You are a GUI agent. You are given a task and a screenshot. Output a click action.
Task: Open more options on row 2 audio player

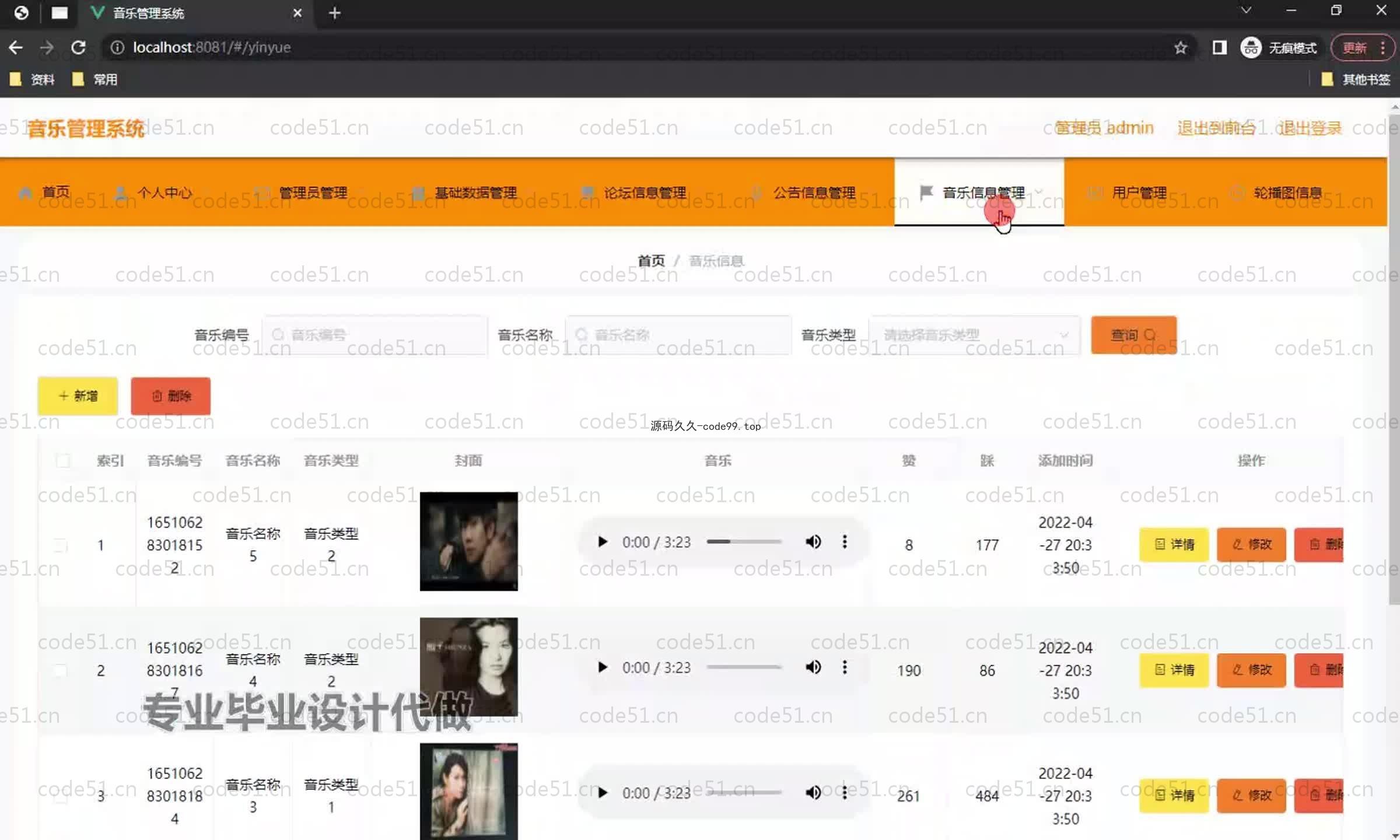pyautogui.click(x=845, y=667)
